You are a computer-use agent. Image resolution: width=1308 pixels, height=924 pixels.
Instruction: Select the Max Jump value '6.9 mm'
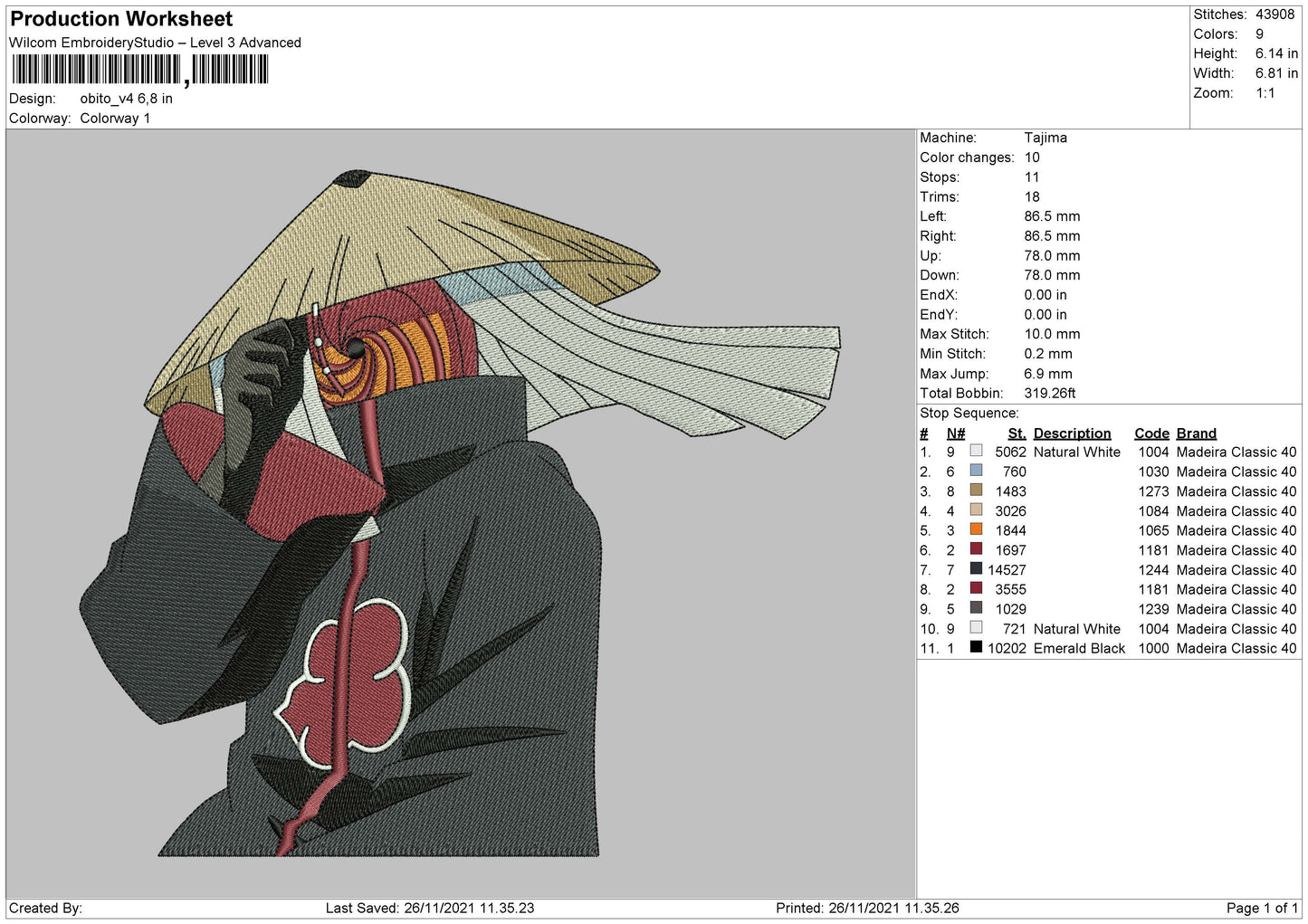coord(1048,374)
